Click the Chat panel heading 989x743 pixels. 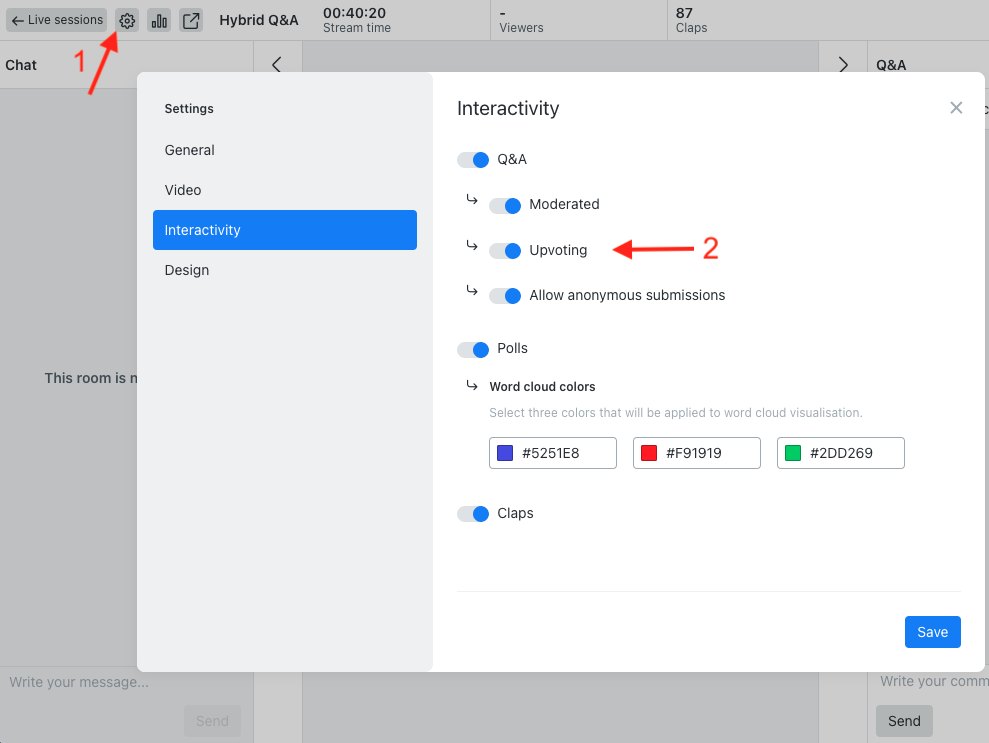tap(21, 65)
